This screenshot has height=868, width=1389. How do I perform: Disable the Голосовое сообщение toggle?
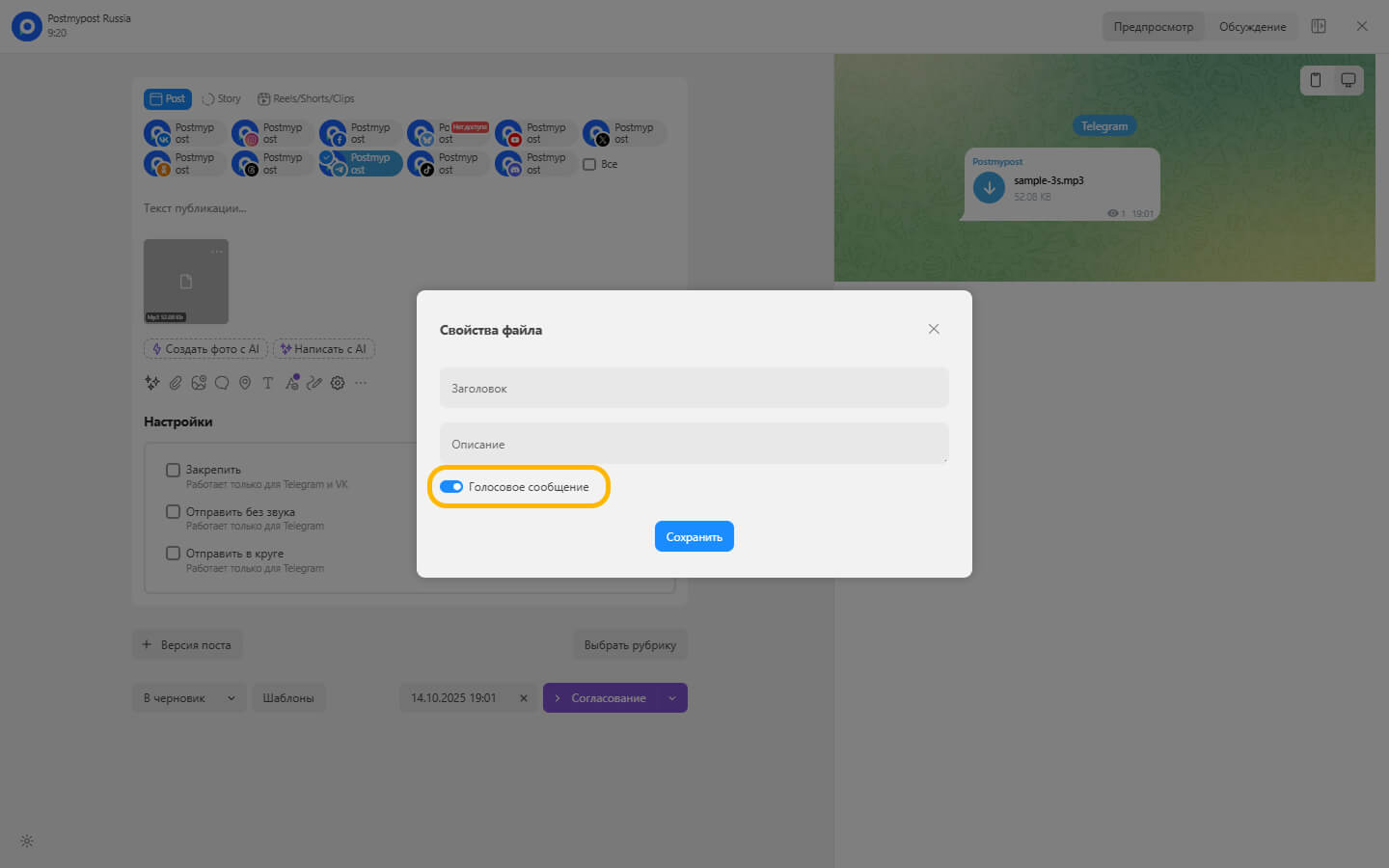coord(451,487)
